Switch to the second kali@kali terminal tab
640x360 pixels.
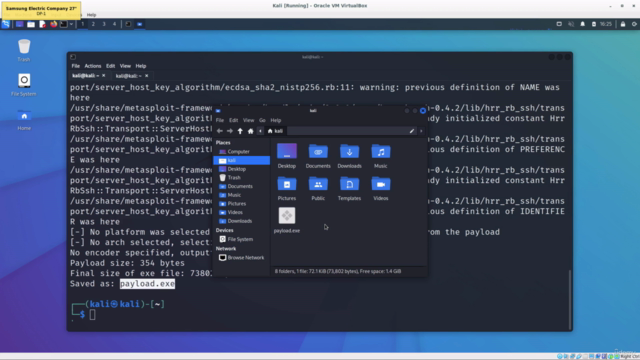tap(128, 76)
